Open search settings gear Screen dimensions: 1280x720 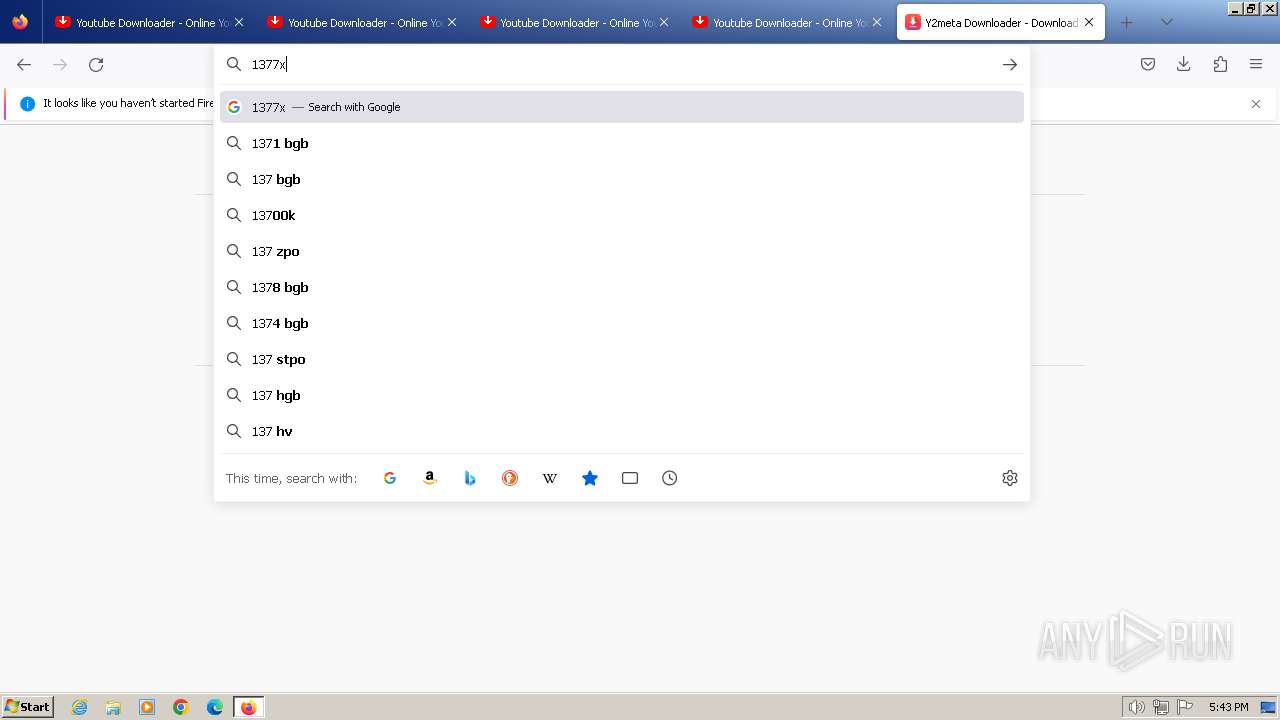pos(1010,478)
